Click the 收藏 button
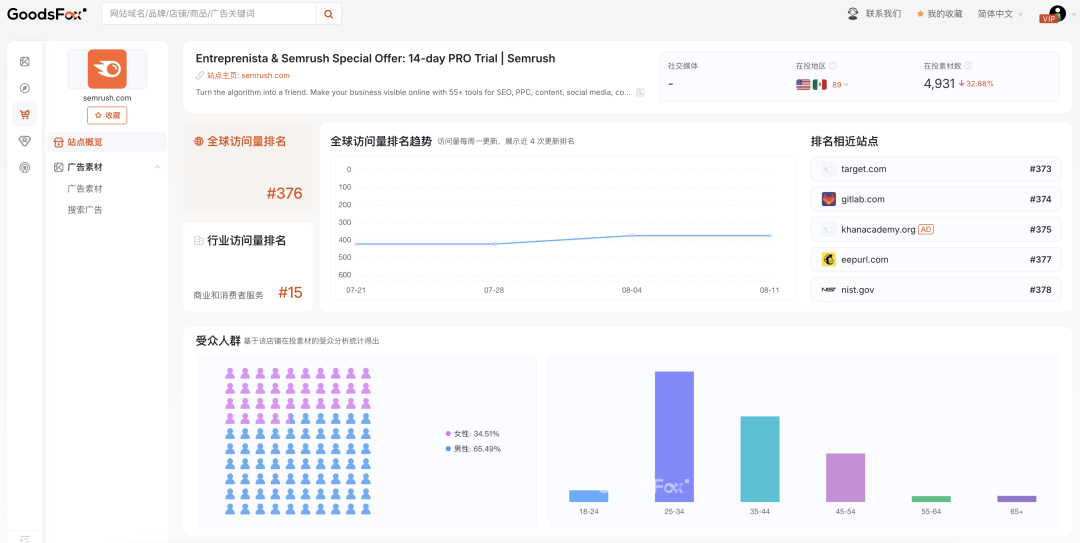 click(x=107, y=115)
